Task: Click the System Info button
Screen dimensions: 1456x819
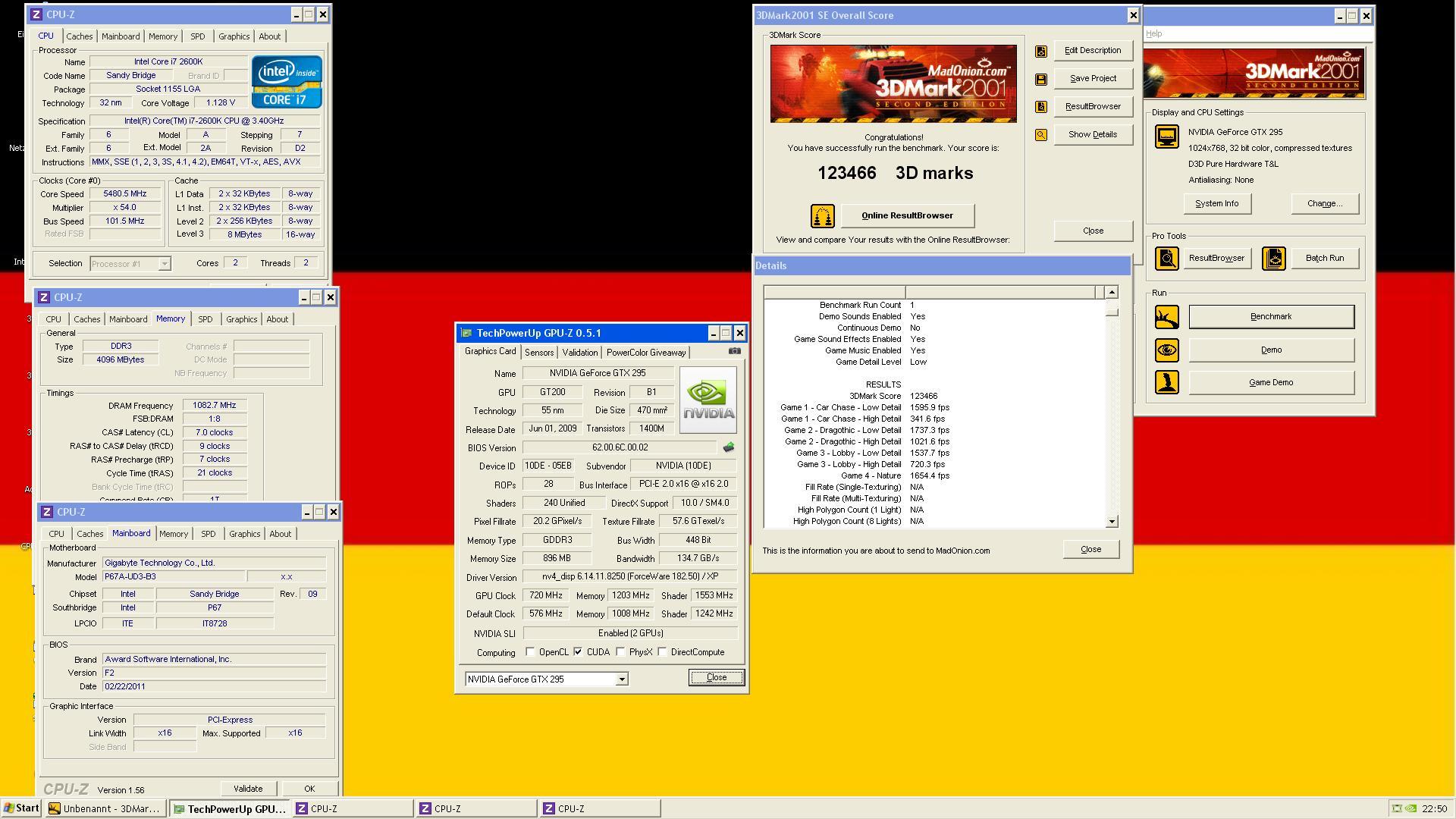Action: [1216, 204]
